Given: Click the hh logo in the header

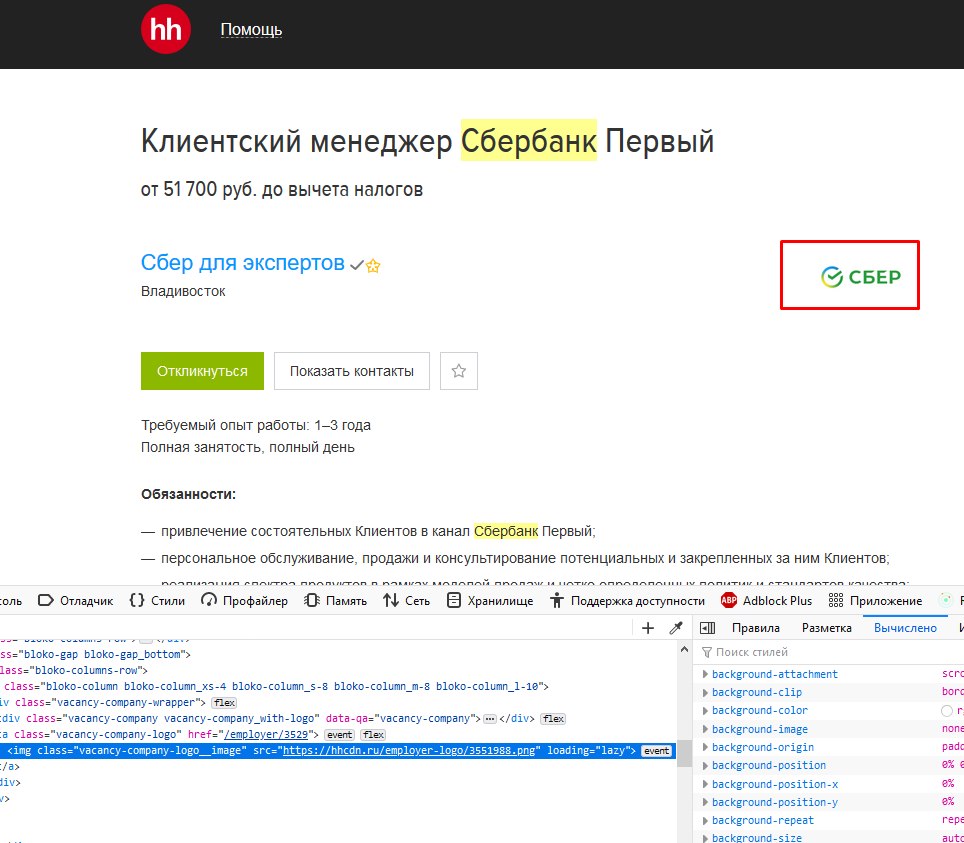Looking at the screenshot, I should (165, 29).
